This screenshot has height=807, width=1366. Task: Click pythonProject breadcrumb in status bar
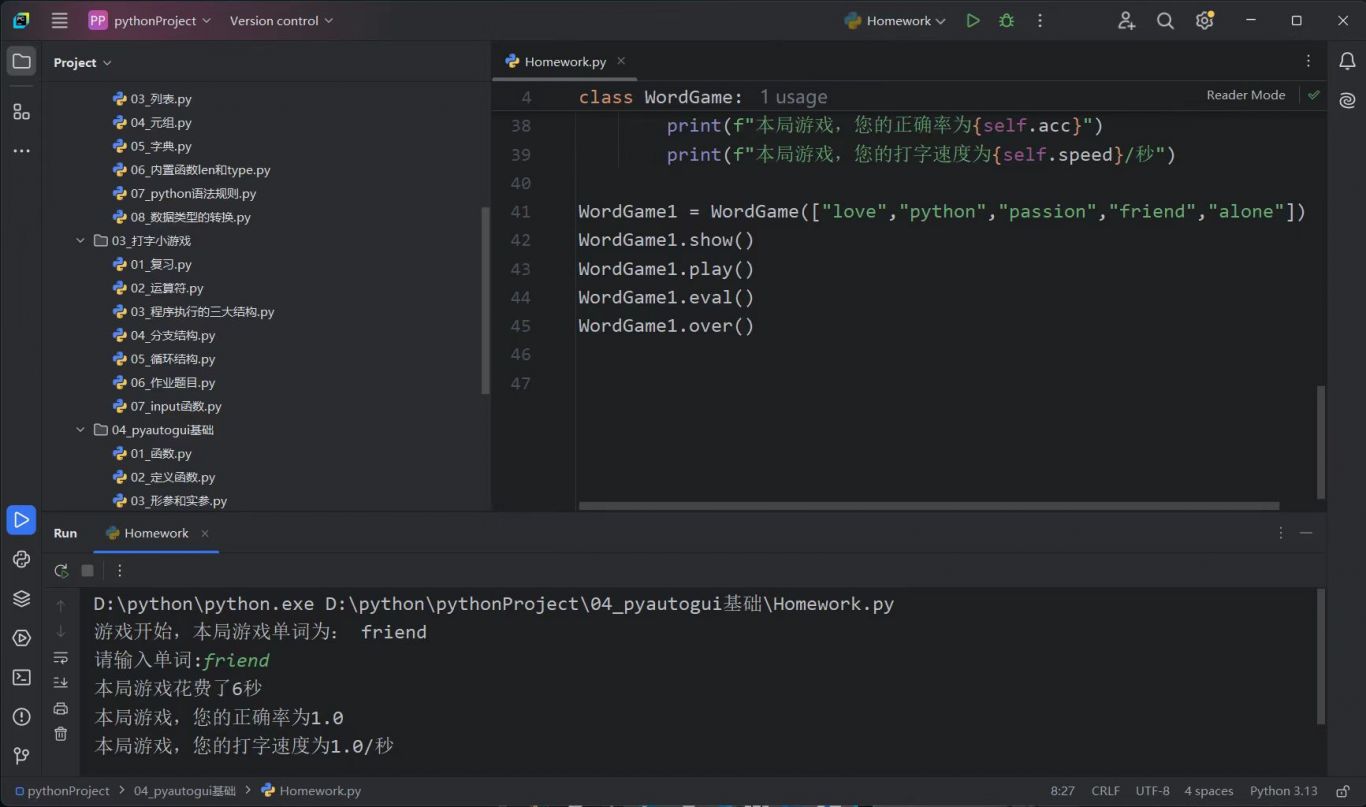(61, 790)
